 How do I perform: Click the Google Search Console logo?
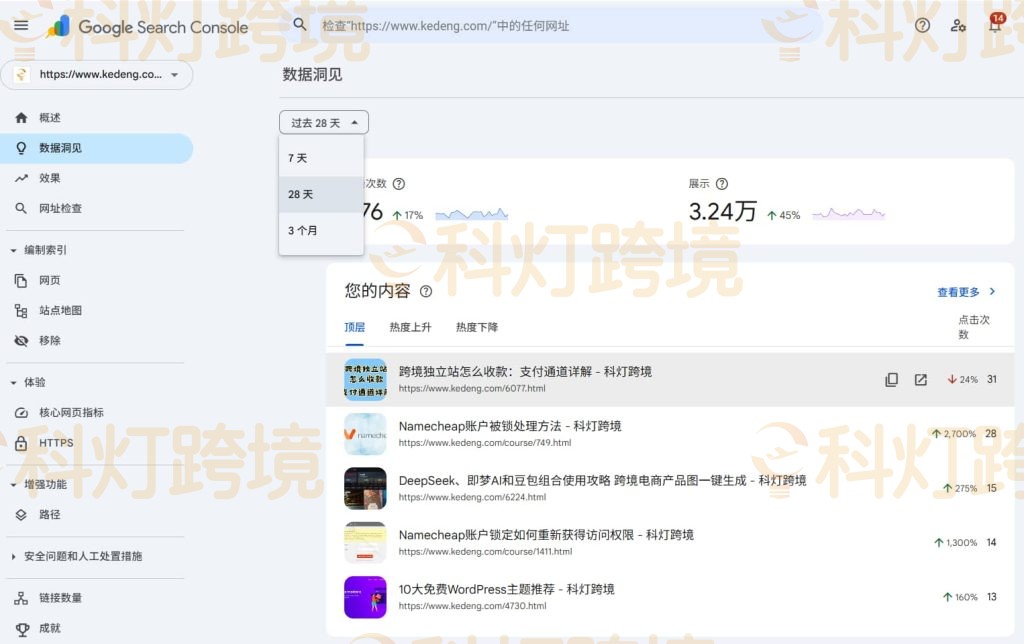click(148, 27)
